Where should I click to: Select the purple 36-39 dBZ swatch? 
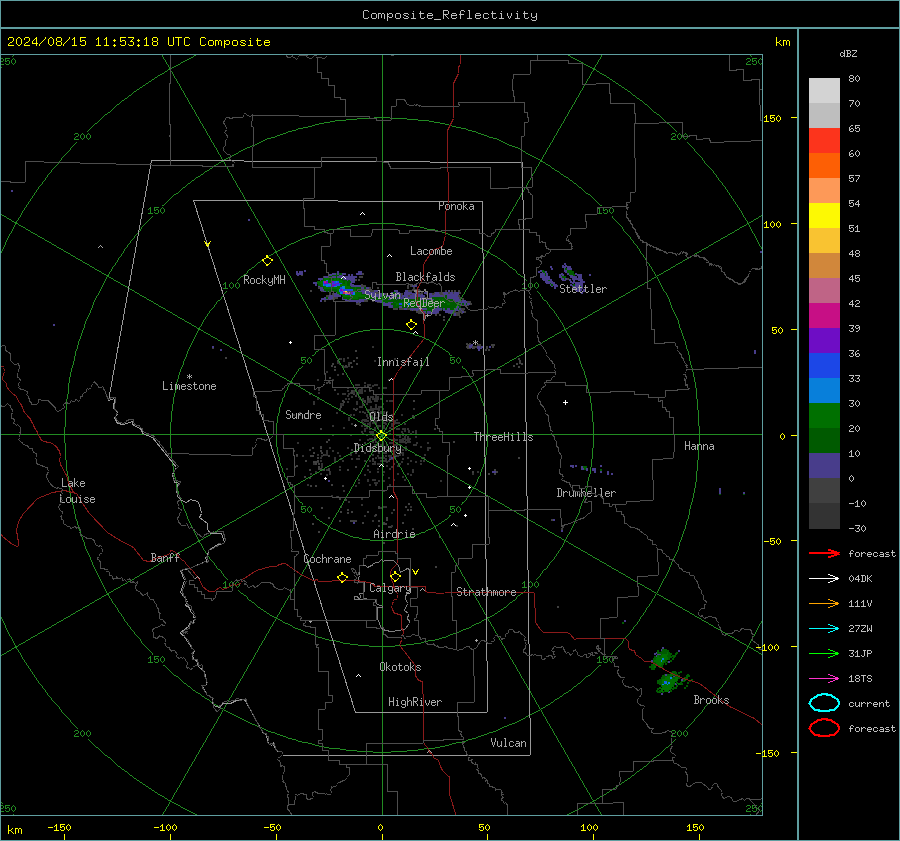(824, 341)
